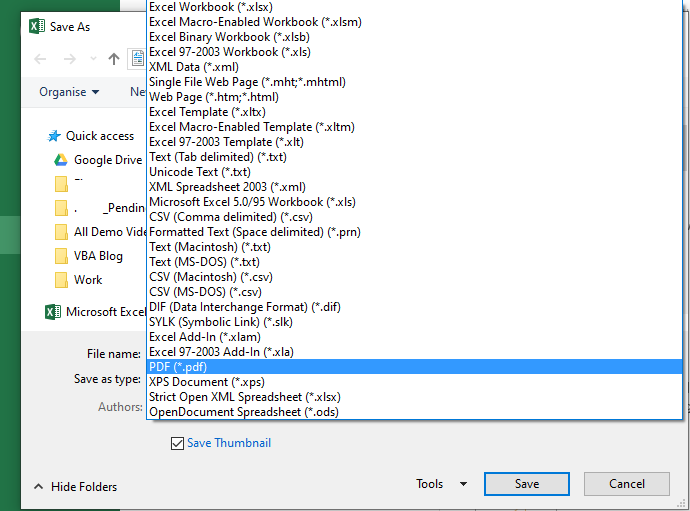Click the Quick access star icon

point(54,136)
